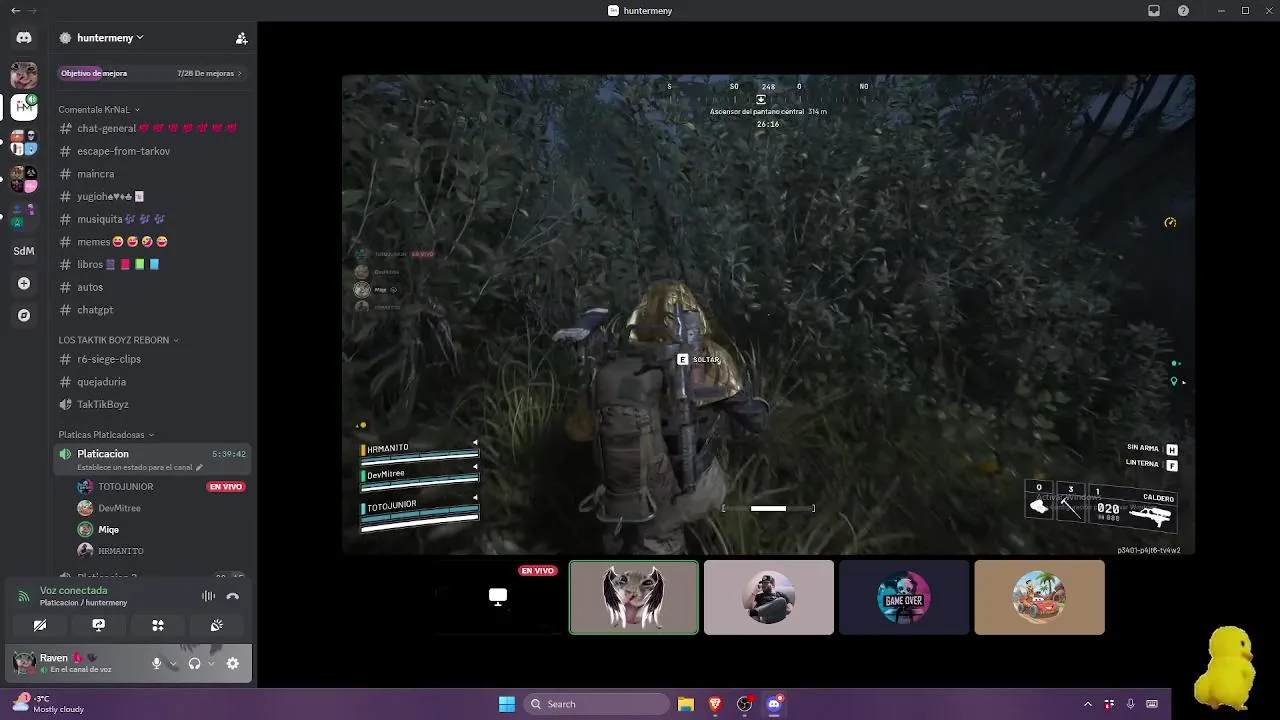Open the yugioh channel

(152, 196)
